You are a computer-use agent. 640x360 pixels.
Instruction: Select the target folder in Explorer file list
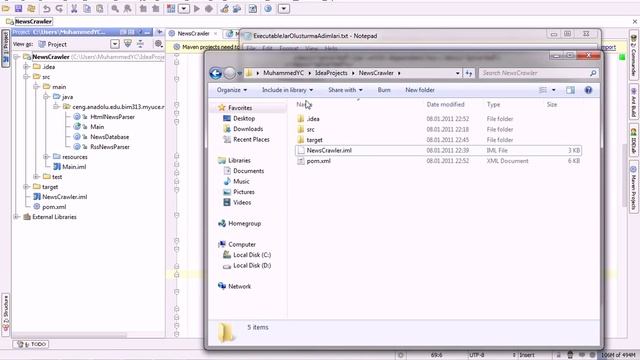314,140
